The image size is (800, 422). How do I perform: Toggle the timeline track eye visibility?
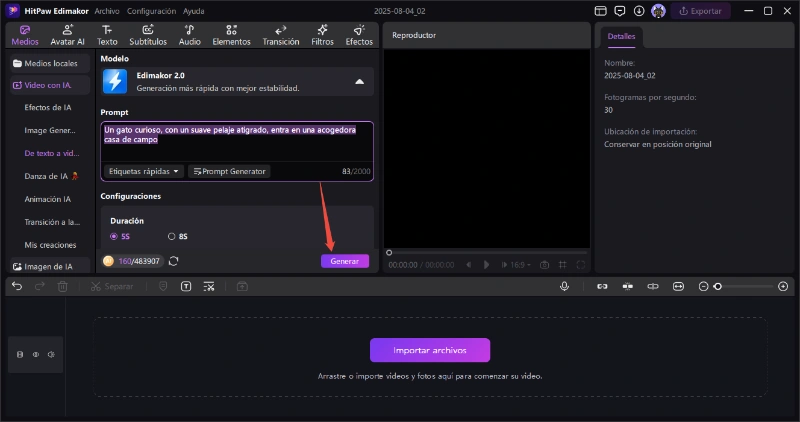35,354
